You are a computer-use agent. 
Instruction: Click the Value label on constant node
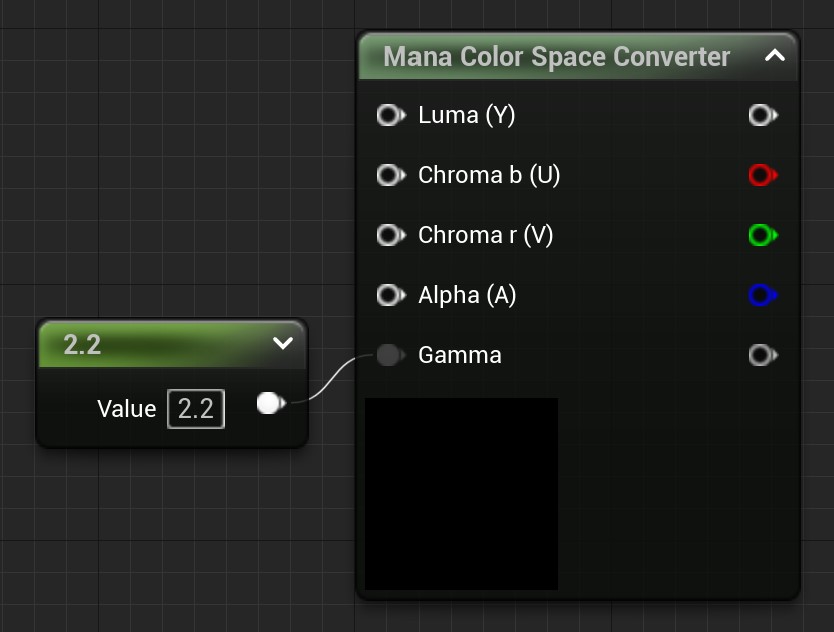click(x=127, y=409)
